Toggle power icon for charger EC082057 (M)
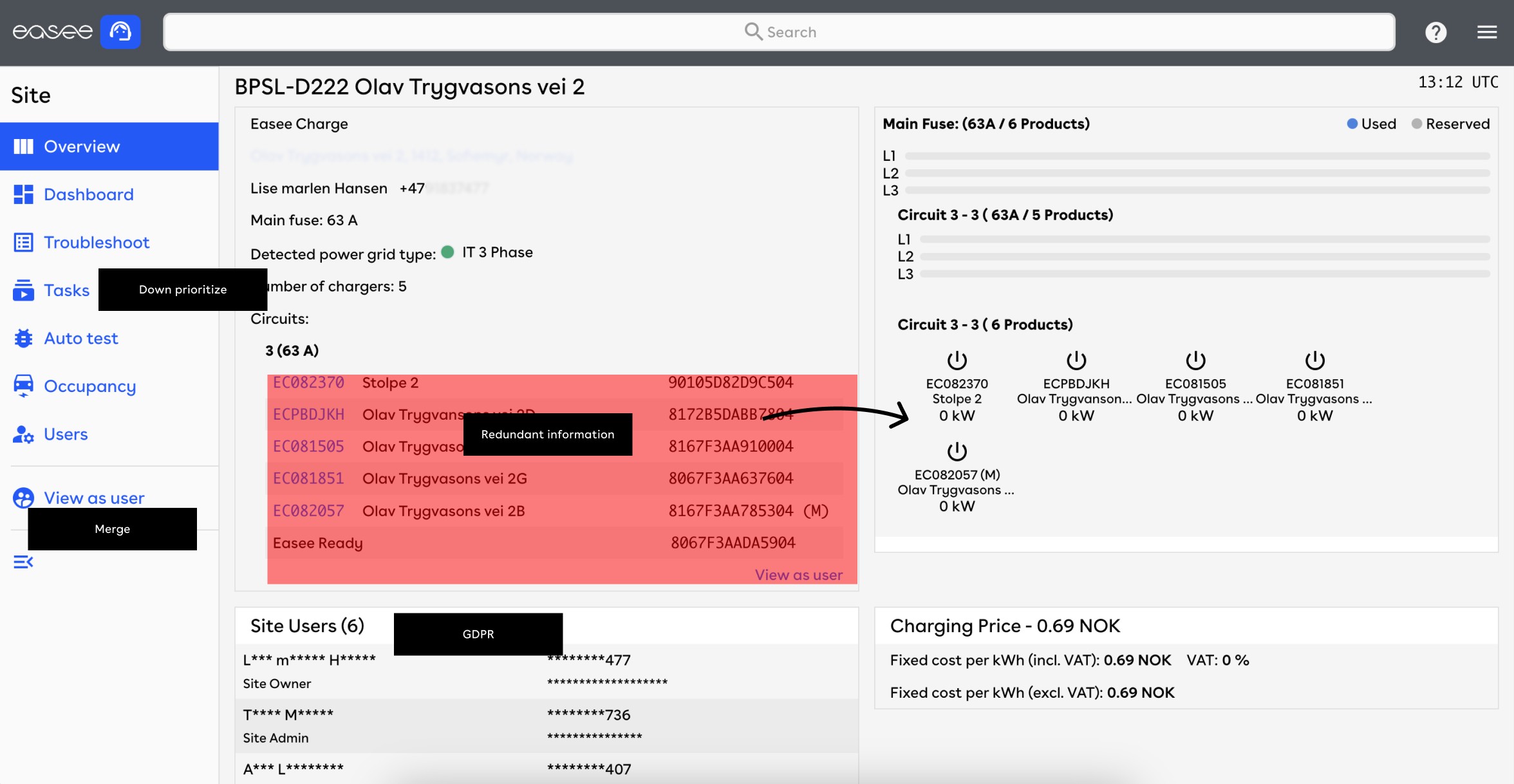 (957, 451)
